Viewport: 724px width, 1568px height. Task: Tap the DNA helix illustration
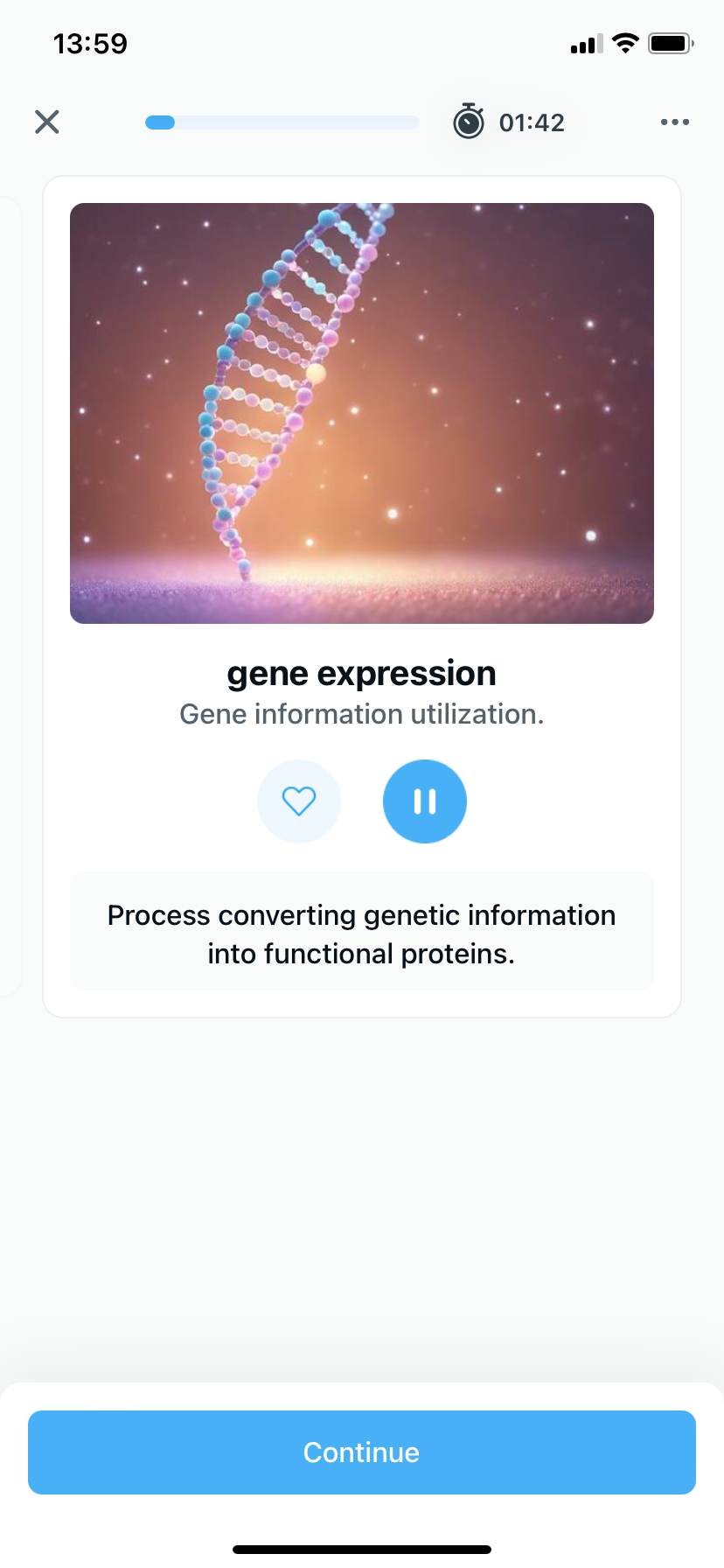[x=362, y=413]
